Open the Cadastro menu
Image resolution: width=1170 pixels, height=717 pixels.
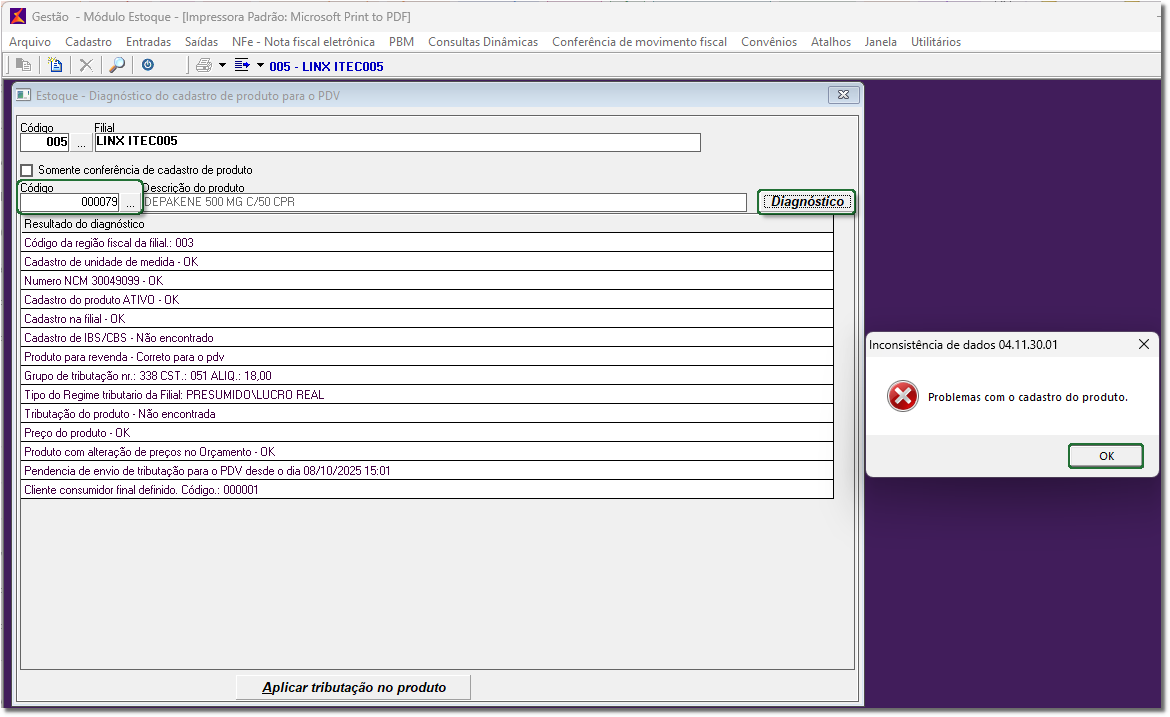pyautogui.click(x=88, y=42)
